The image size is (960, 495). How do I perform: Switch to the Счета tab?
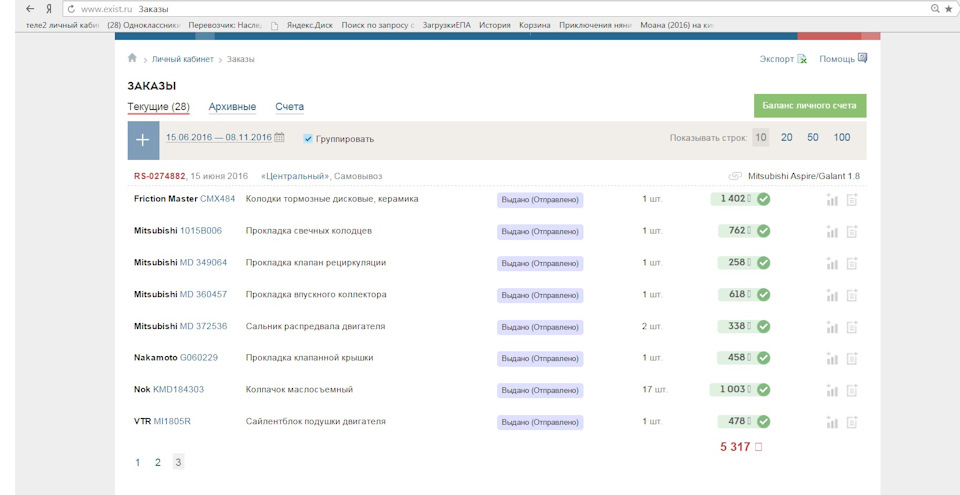pyautogui.click(x=290, y=107)
